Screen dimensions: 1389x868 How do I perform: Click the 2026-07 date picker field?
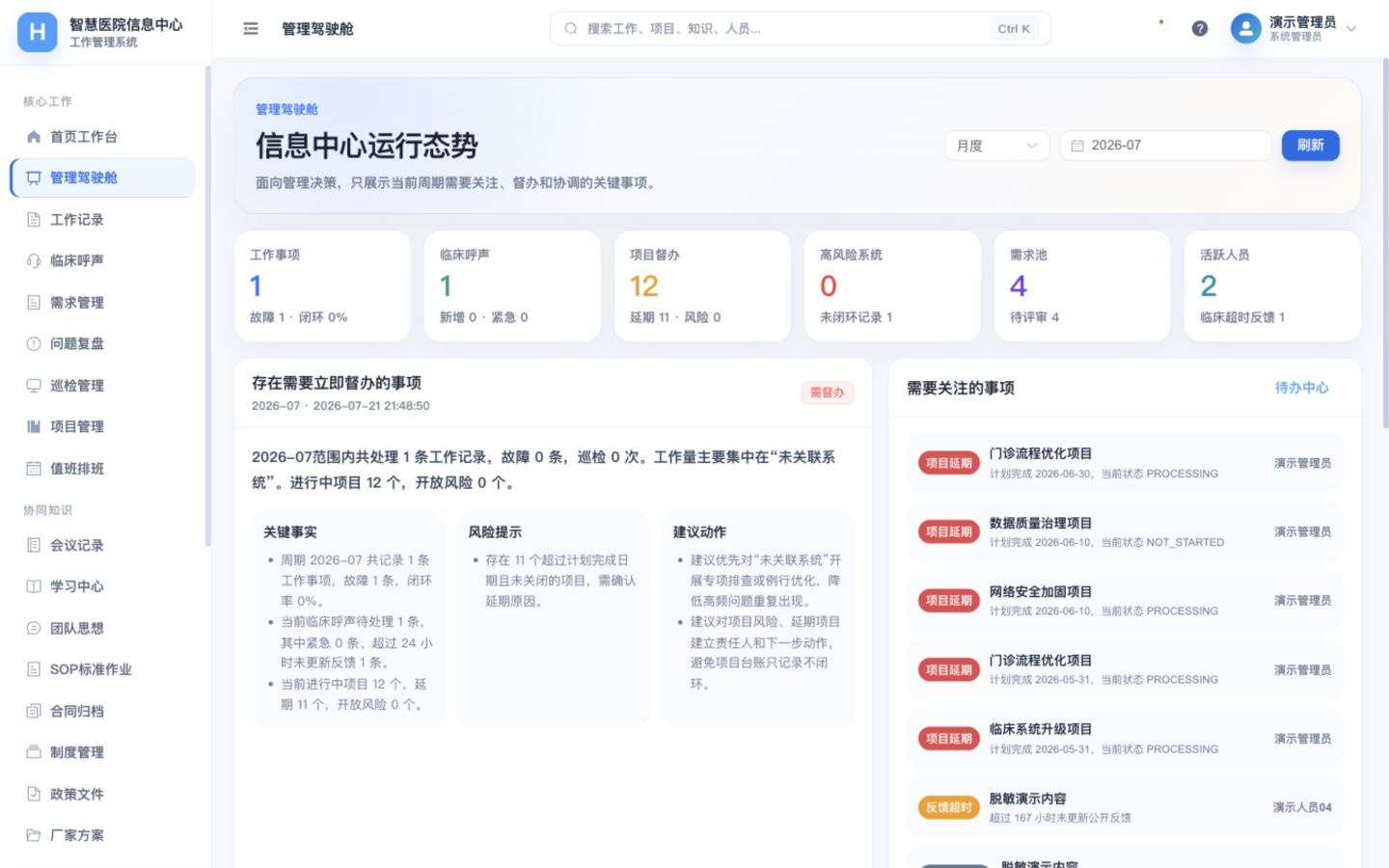click(1165, 146)
